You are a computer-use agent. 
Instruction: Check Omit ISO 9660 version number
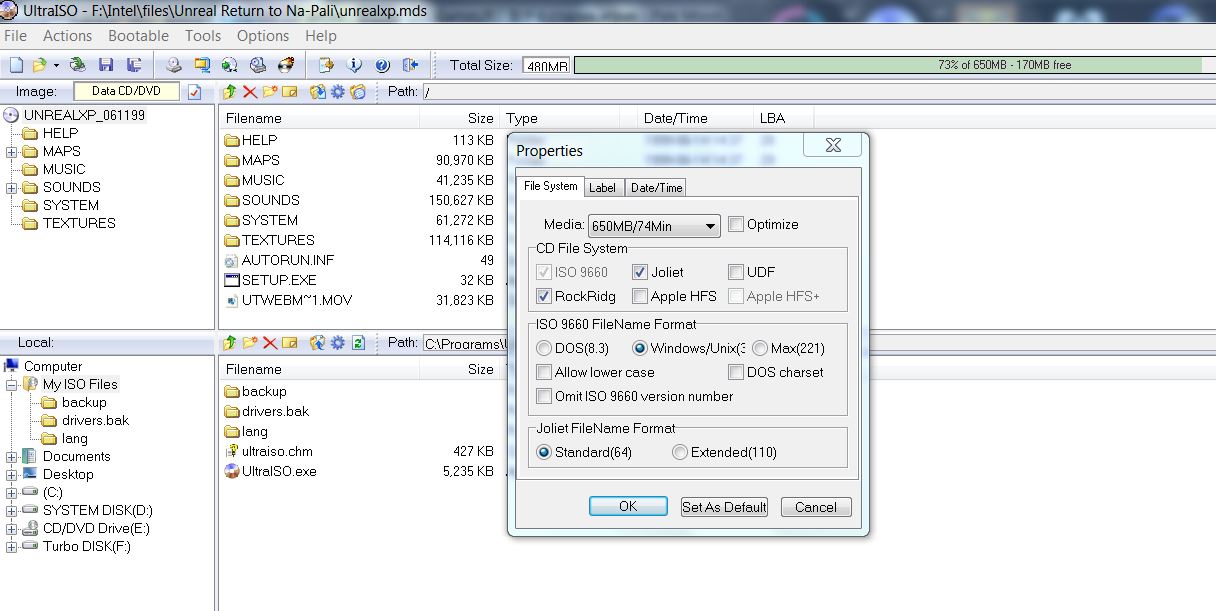(x=544, y=396)
